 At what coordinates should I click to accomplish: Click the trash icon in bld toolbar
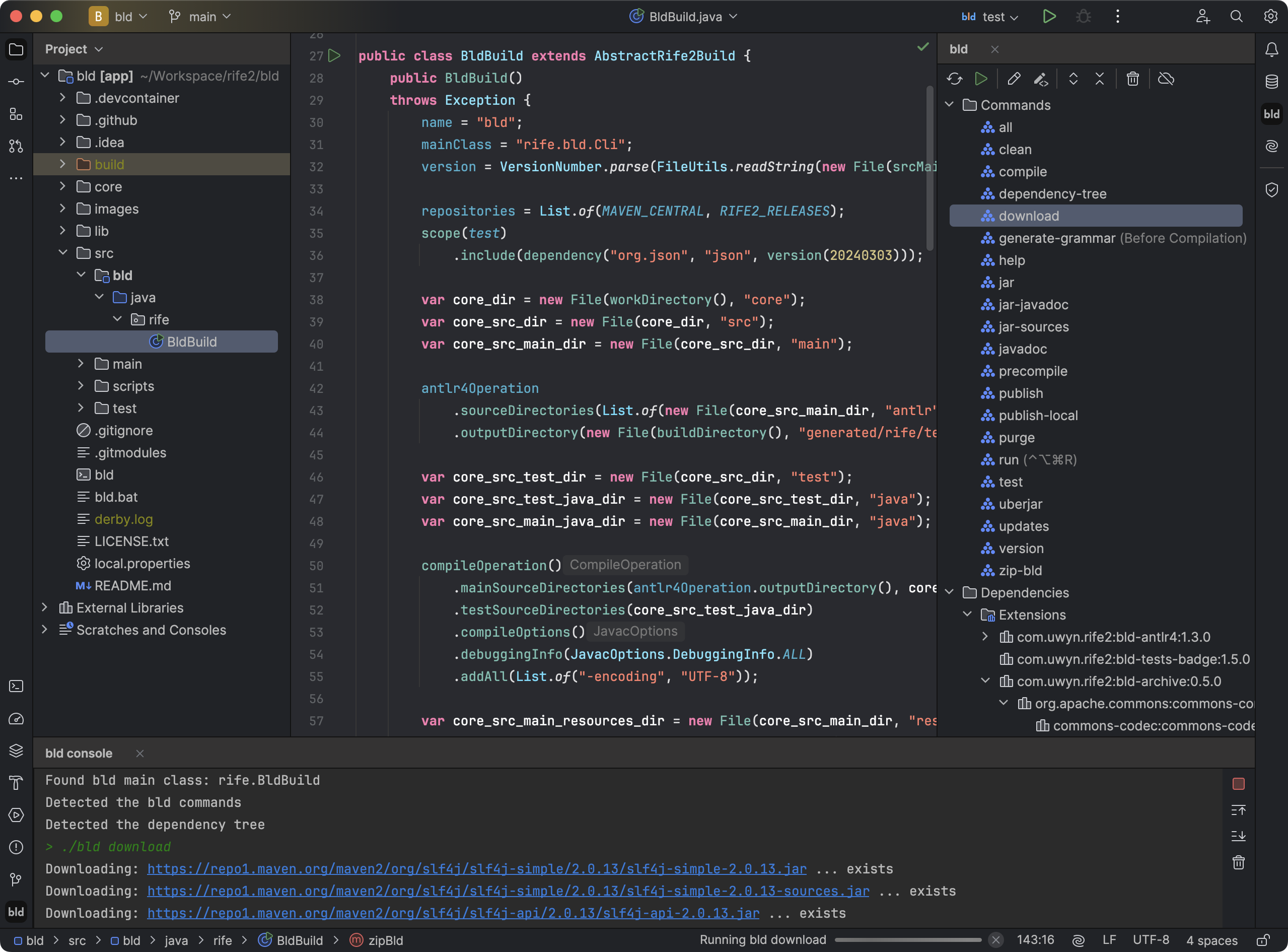(1132, 79)
